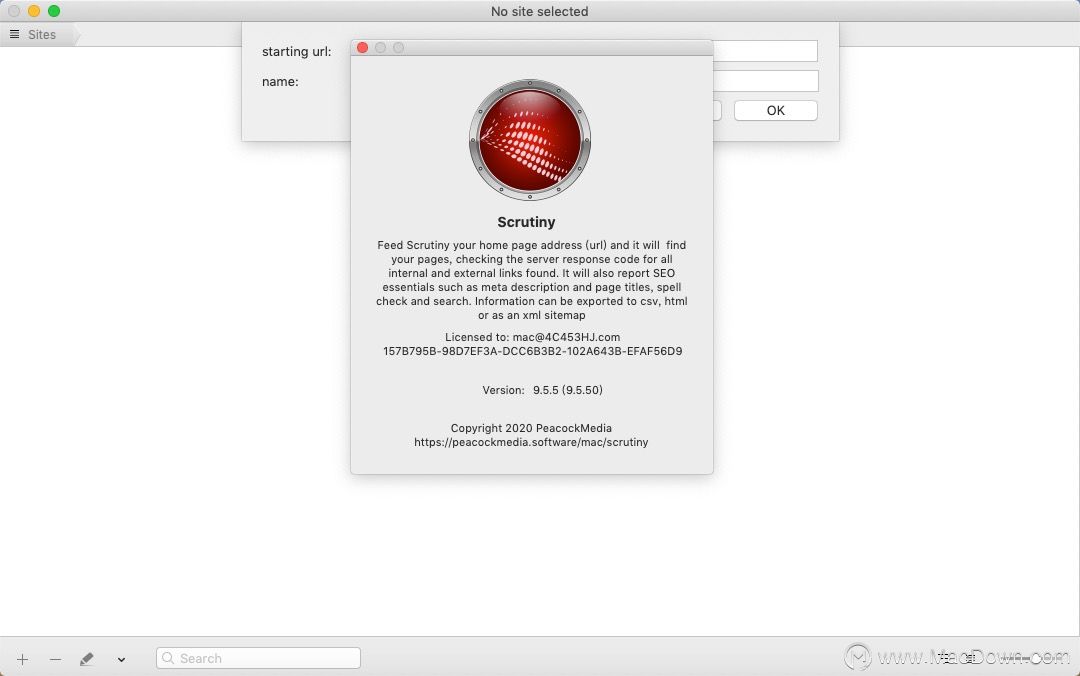Image resolution: width=1080 pixels, height=676 pixels.
Task: Click the 'No site selected' window title
Action: [x=539, y=12]
